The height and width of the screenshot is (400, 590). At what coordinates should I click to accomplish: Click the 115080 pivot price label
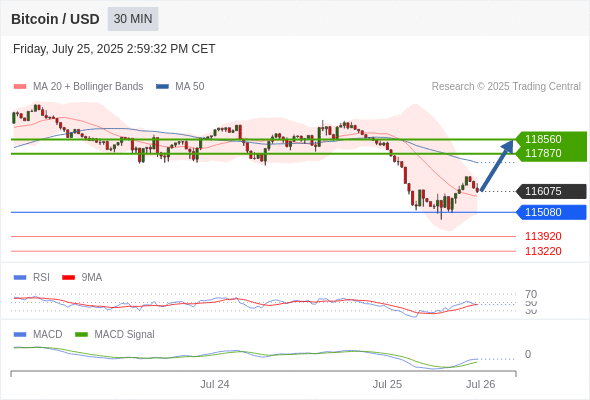pos(551,212)
